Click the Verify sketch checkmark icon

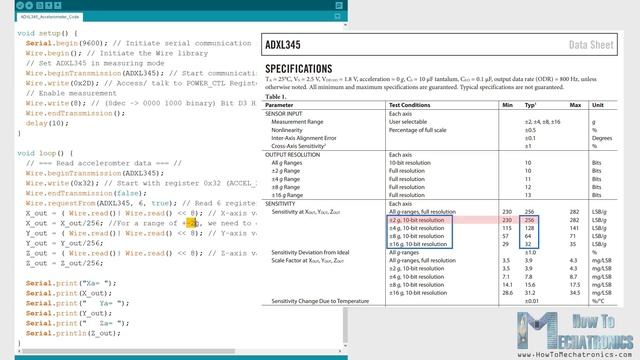pos(20,5)
